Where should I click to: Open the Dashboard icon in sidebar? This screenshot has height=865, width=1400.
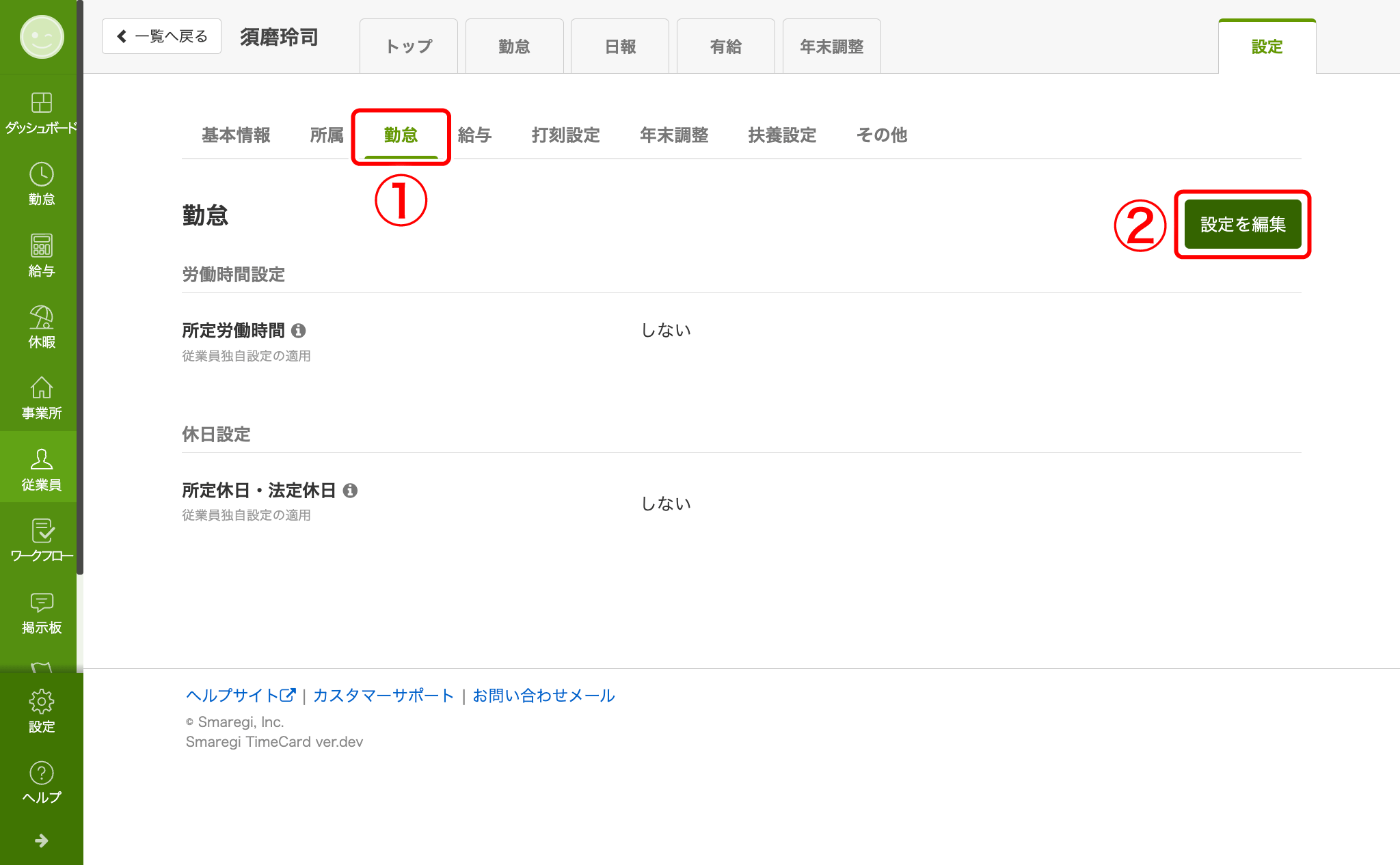pos(41,103)
